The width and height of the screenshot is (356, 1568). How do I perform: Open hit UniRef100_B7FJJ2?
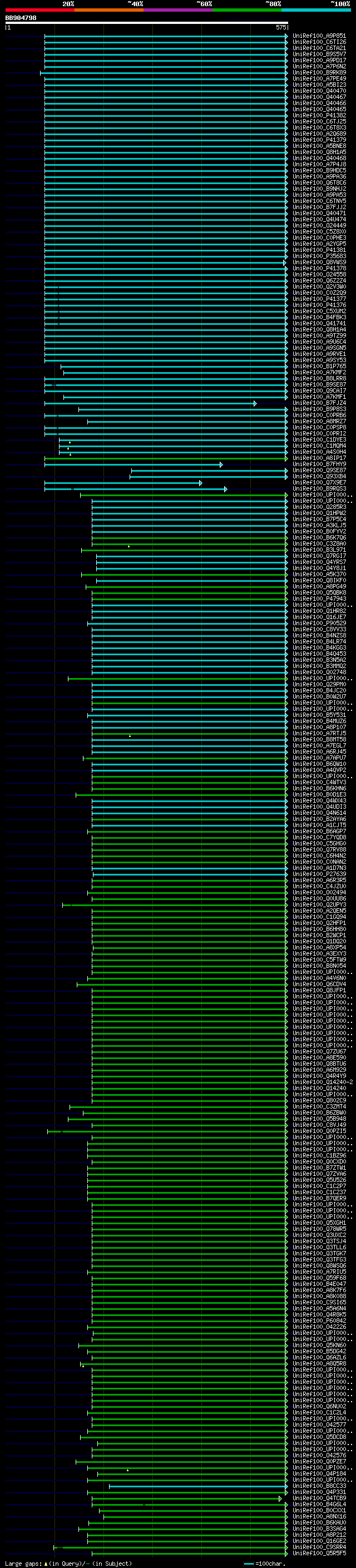tap(319, 207)
